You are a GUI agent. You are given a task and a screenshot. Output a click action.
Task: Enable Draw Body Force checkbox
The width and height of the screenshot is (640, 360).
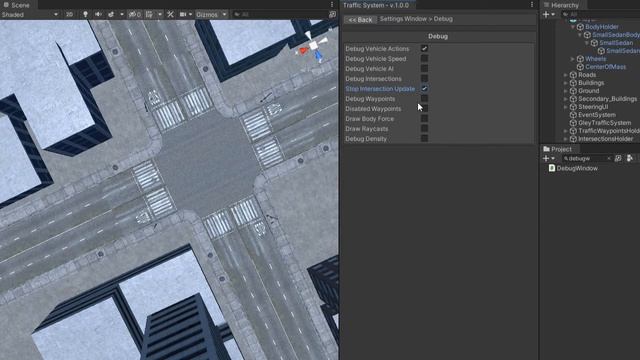coord(424,118)
